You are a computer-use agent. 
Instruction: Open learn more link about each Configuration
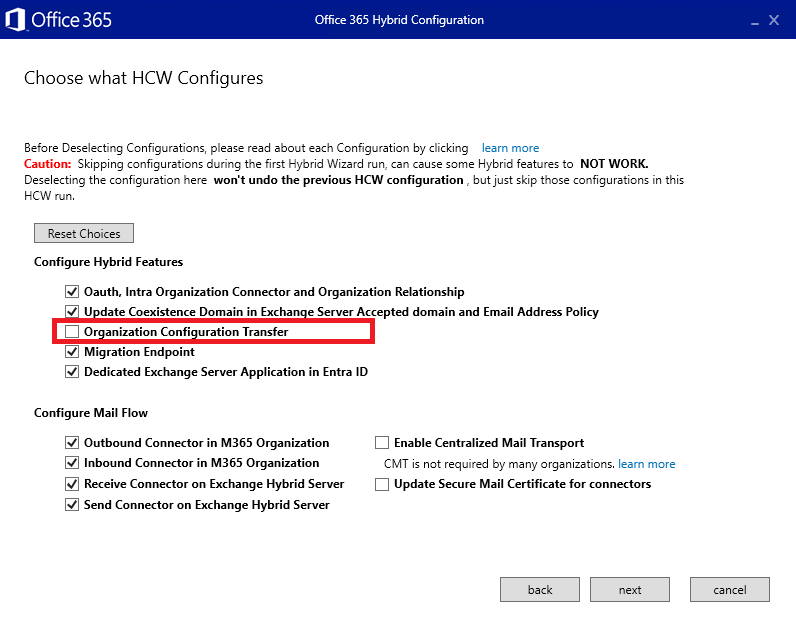click(x=510, y=148)
